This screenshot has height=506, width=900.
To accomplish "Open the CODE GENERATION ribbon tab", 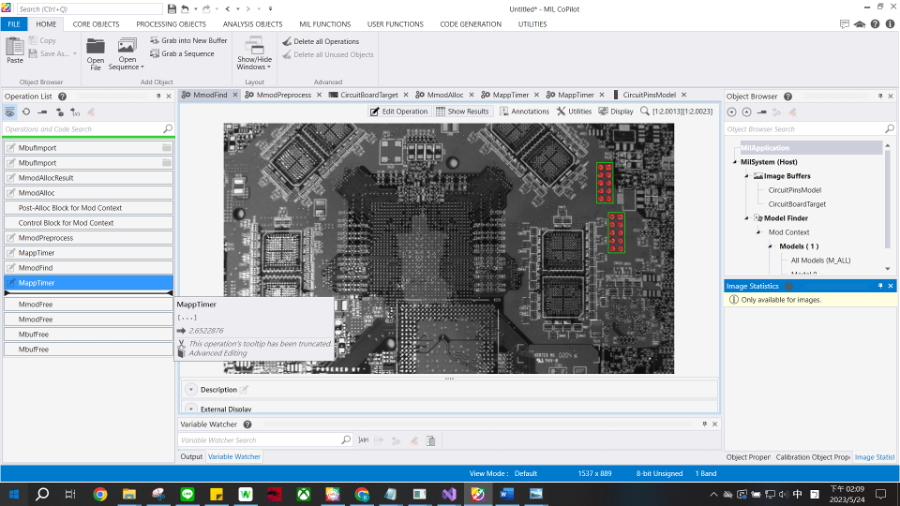I will [x=471, y=24].
